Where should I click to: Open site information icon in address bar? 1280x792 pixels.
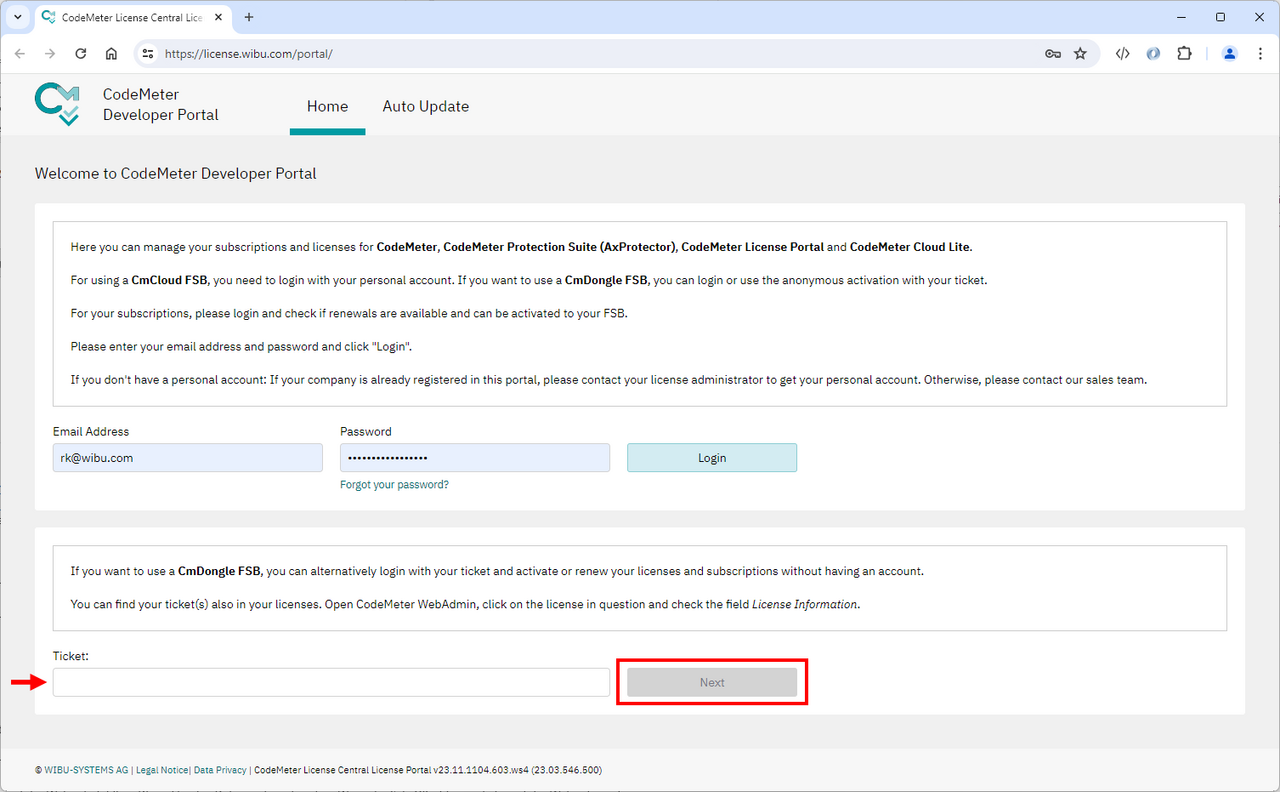pyautogui.click(x=147, y=54)
